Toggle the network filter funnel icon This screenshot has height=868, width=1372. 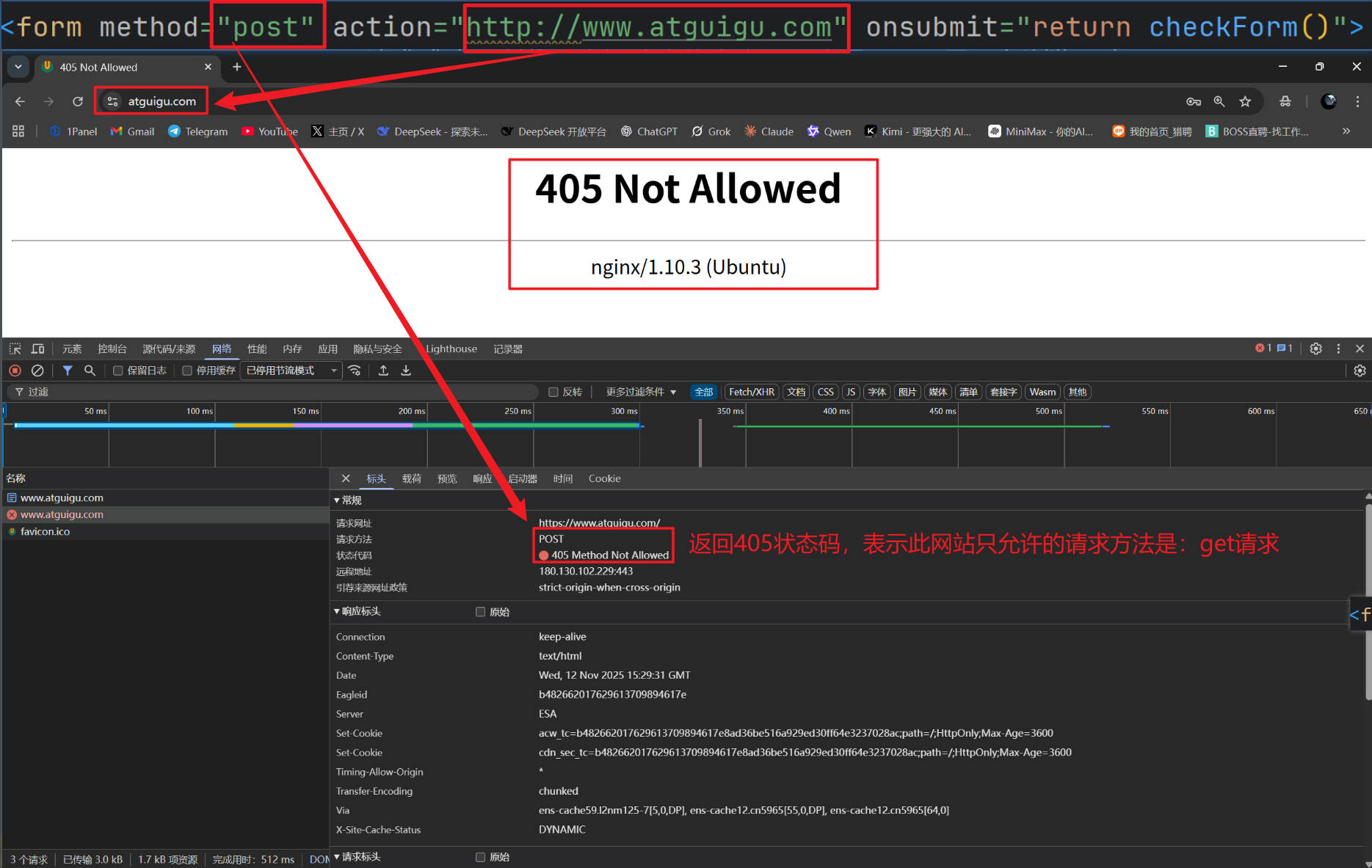68,371
